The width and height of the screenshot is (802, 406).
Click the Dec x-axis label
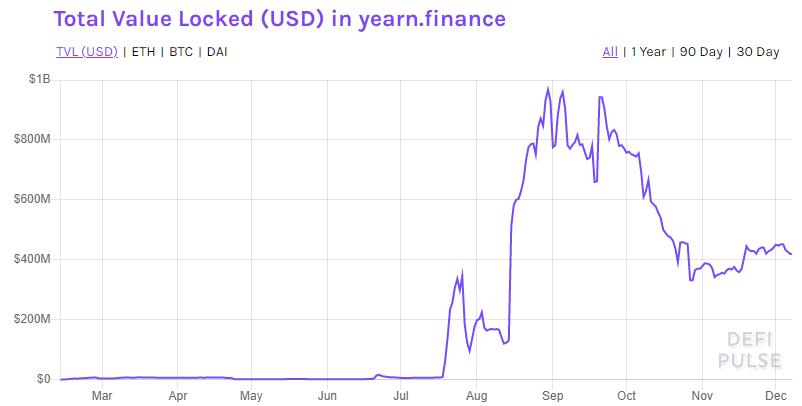pos(776,395)
